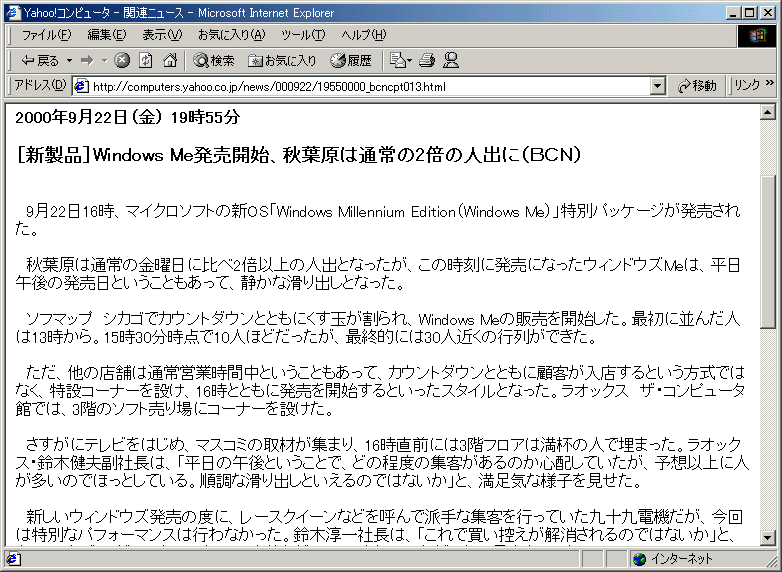
Task: Click the Print icon
Action: click(x=427, y=61)
